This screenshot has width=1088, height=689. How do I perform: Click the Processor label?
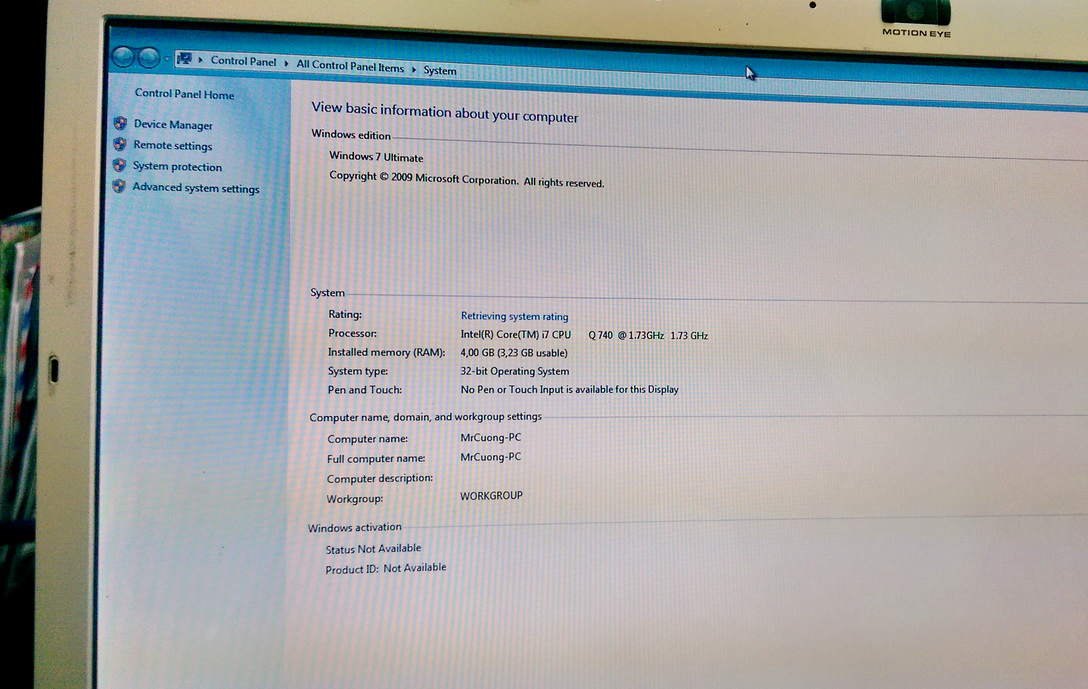352,333
